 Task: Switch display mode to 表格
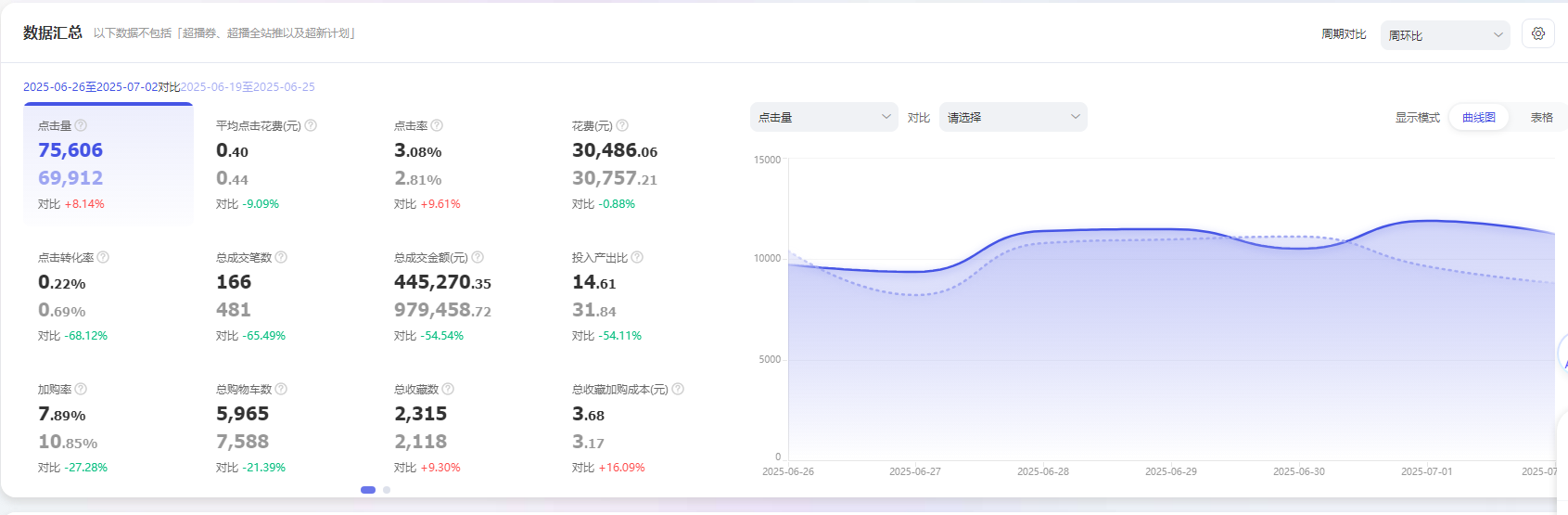pos(1541,118)
